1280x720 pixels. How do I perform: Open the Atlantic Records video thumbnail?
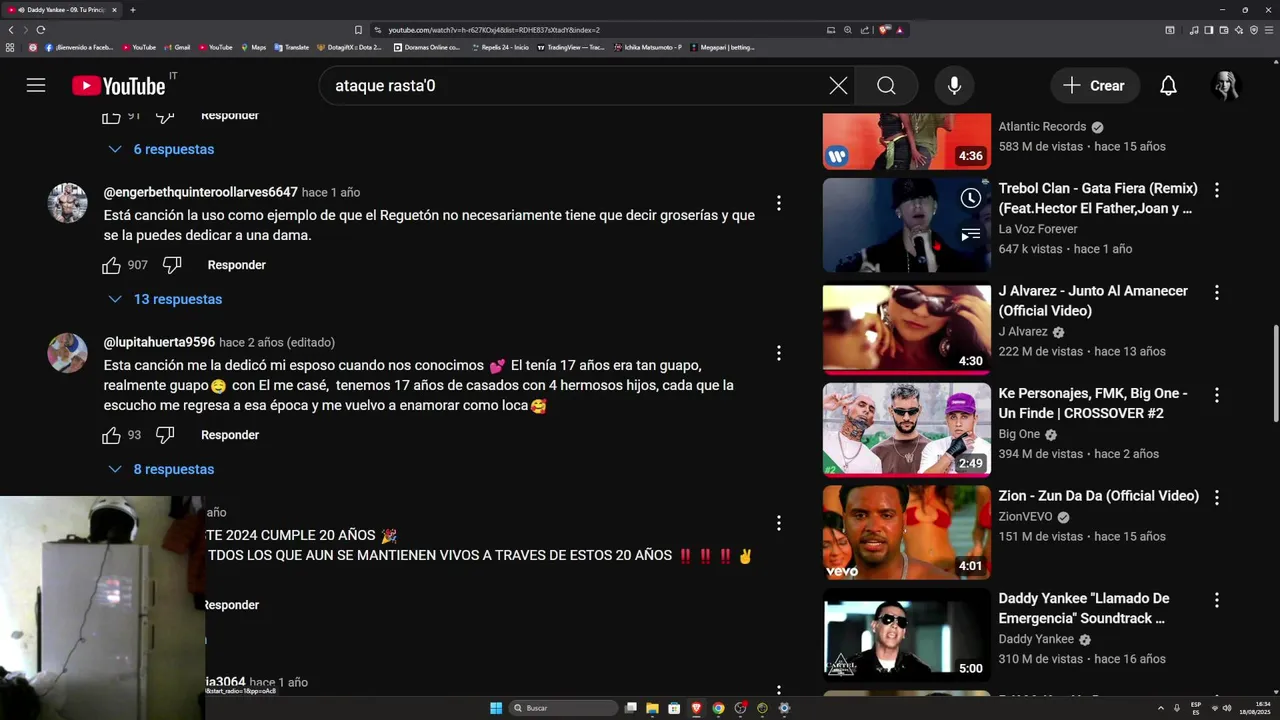tap(907, 141)
